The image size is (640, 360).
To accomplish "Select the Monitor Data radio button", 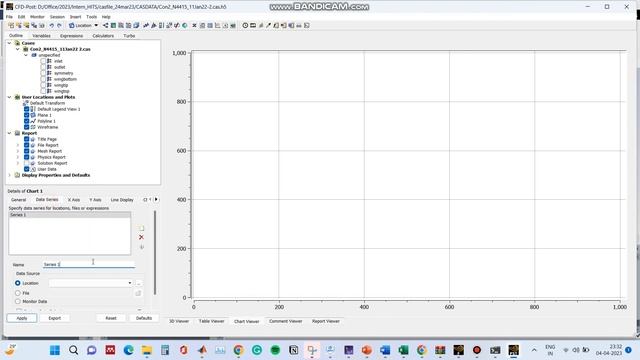I will tap(18, 301).
